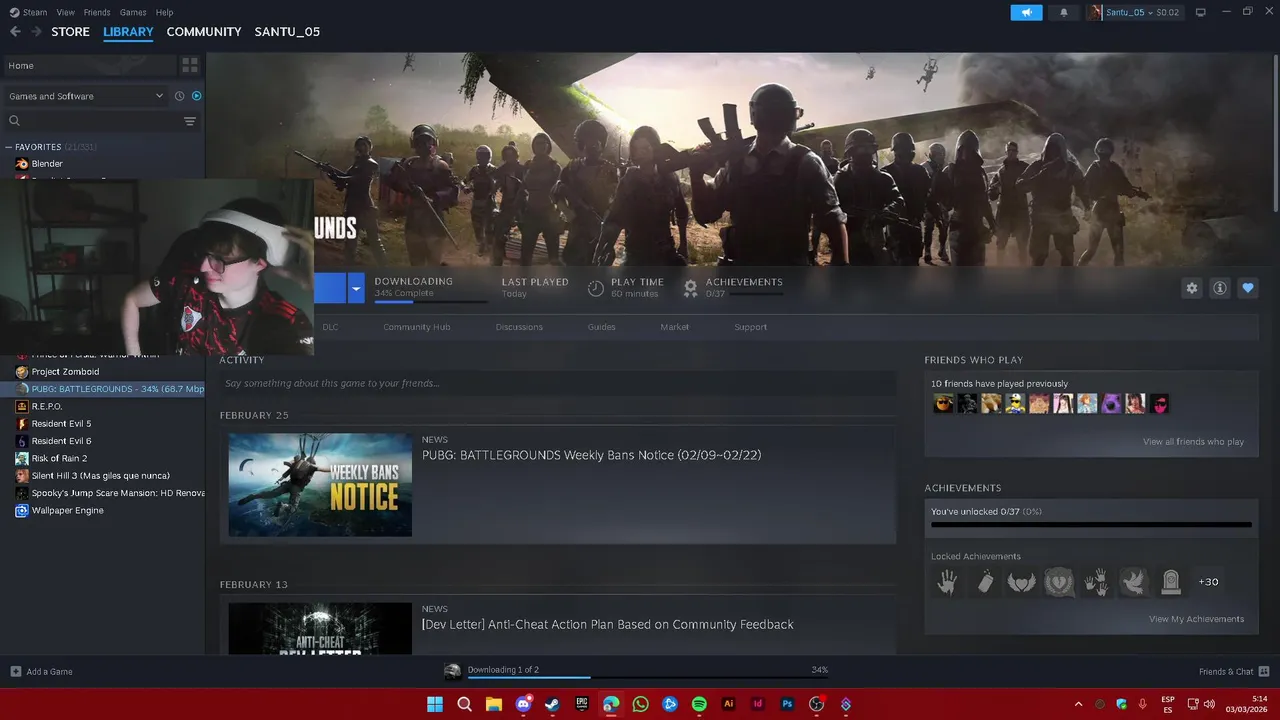Screen dimensions: 1280x720
Task: Open Friends & Chat
Action: [1234, 672]
